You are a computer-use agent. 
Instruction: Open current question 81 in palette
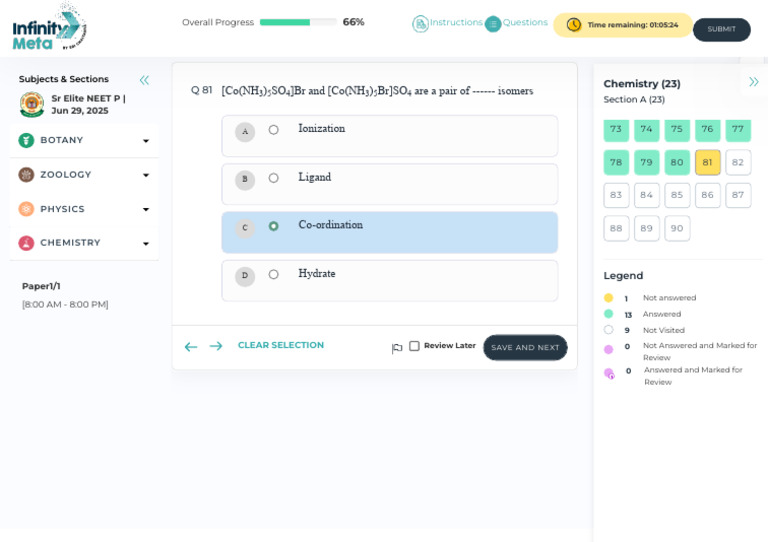(708, 163)
